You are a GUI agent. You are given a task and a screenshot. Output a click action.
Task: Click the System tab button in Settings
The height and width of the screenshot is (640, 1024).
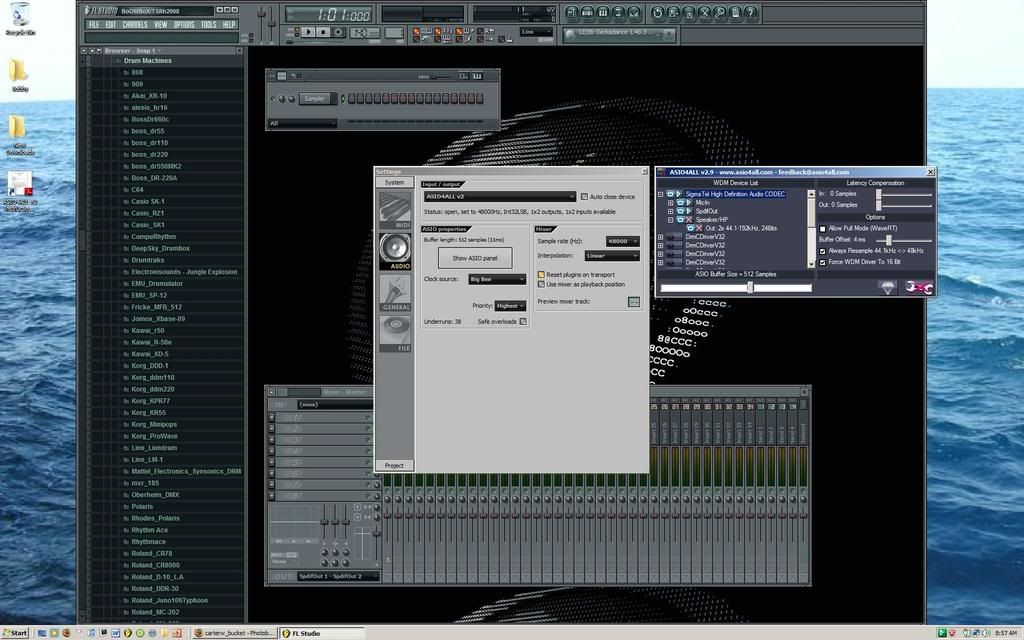394,183
